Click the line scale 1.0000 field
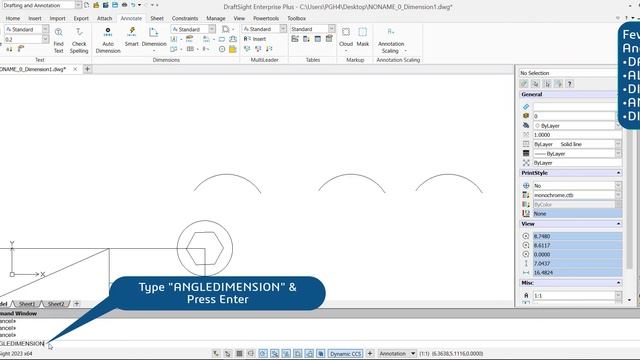The image size is (640, 360). point(577,135)
